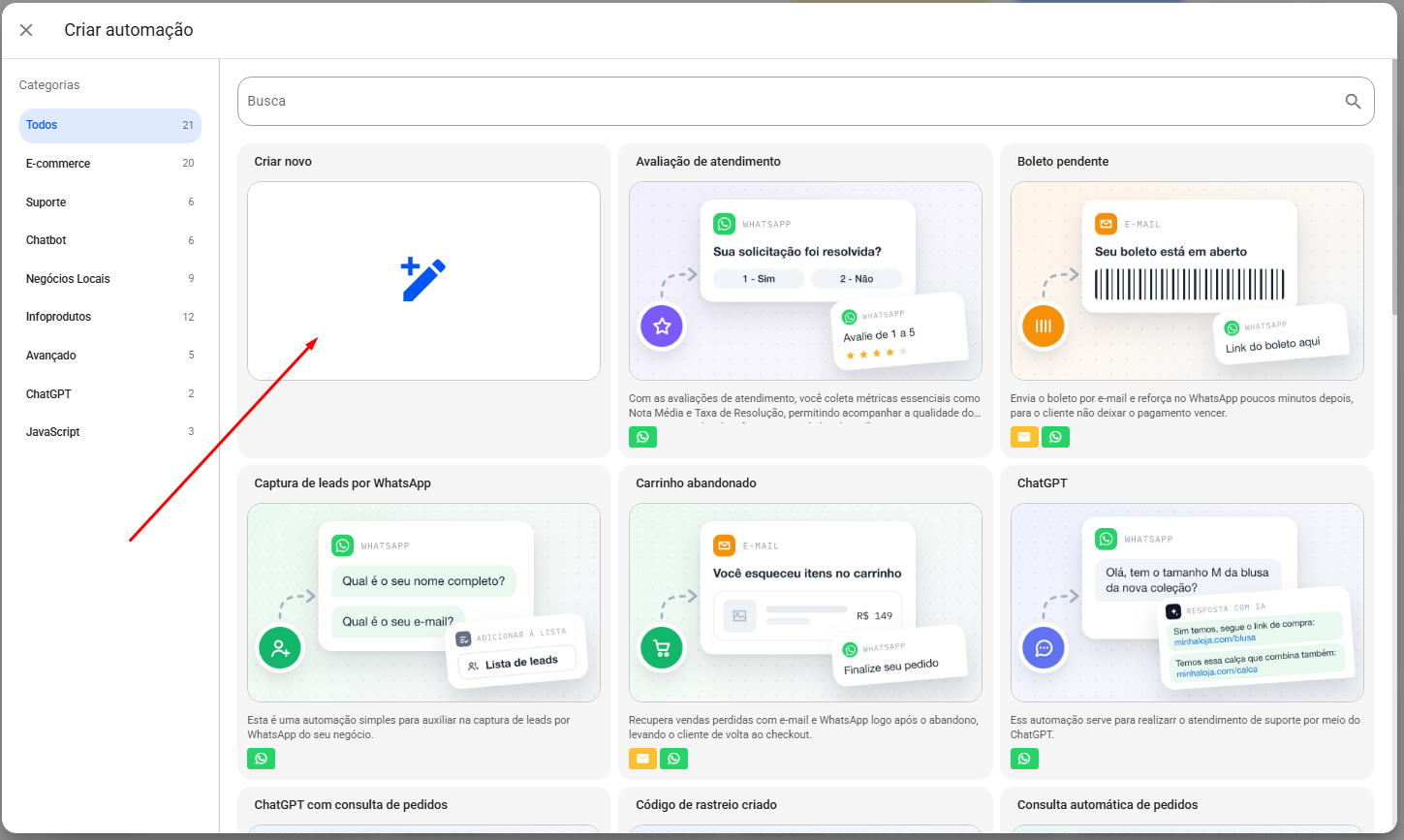Screen dimensions: 1404x840
Task: Open the ChatGPT category in the sidebar
Action: click(x=110, y=394)
